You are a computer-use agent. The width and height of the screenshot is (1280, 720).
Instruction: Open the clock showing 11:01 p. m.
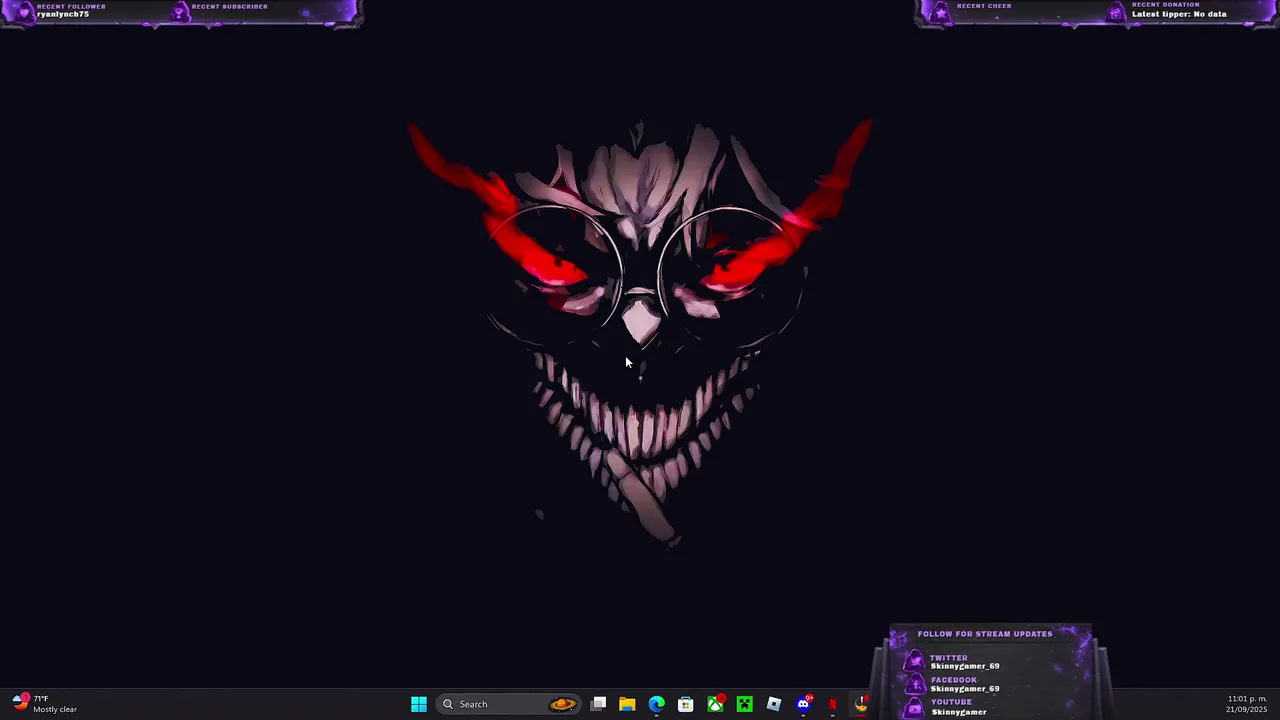1247,704
